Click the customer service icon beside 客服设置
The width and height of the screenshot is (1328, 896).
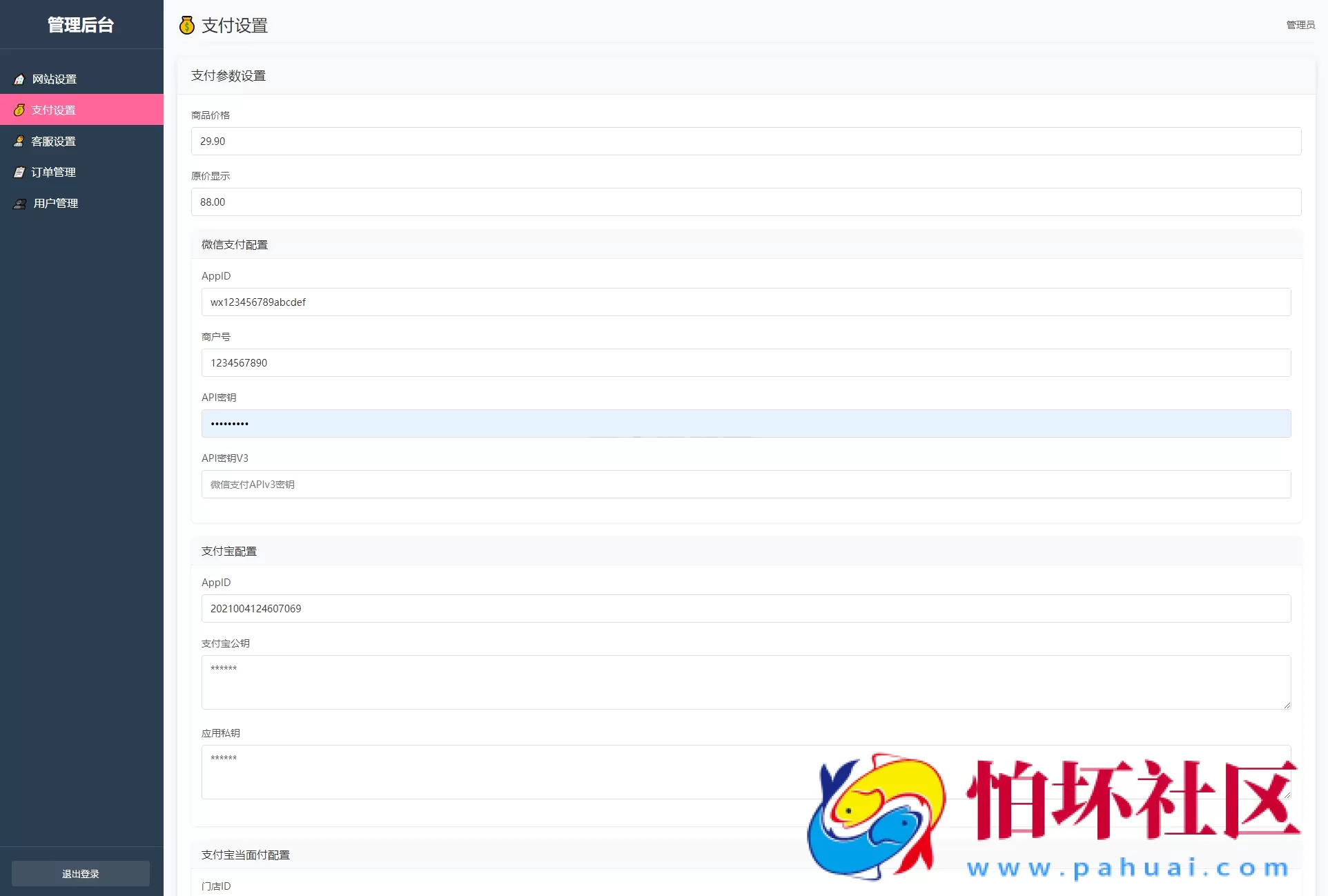click(19, 141)
